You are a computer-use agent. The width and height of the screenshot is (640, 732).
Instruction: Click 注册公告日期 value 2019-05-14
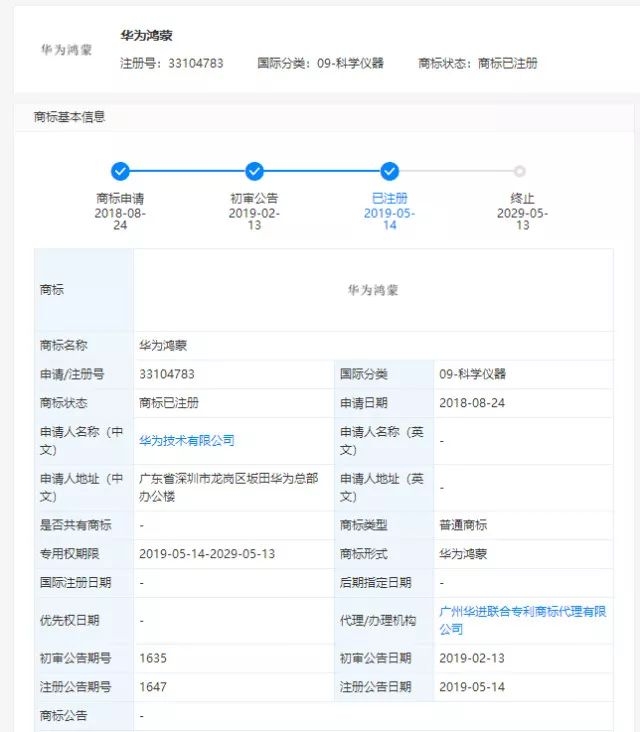[x=472, y=687]
